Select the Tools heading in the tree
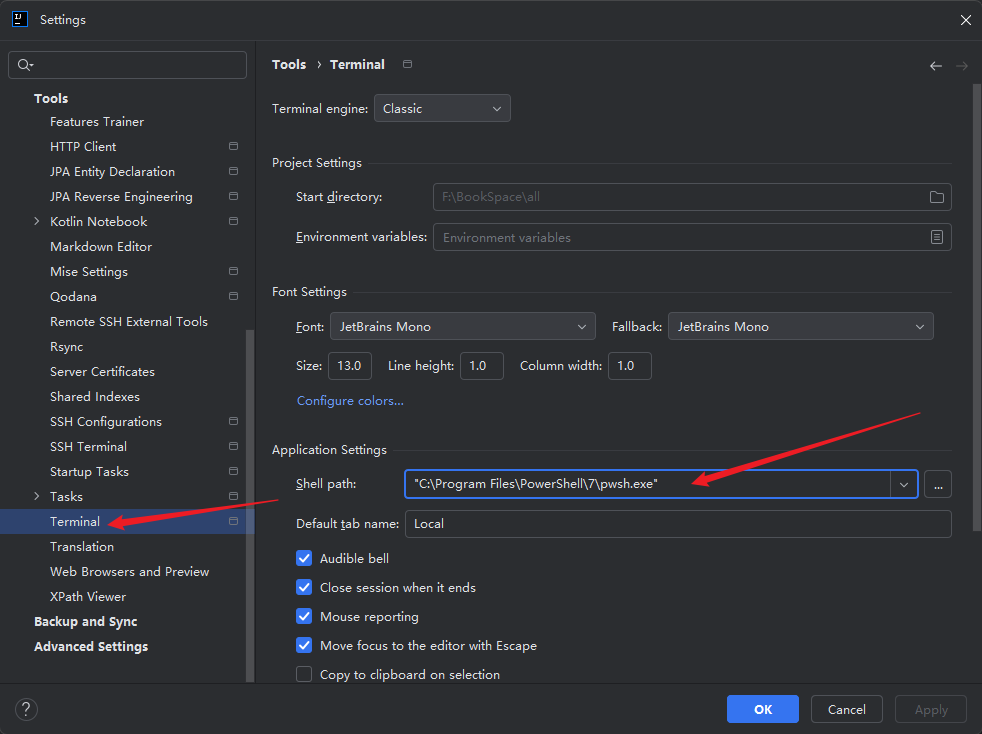 51,98
